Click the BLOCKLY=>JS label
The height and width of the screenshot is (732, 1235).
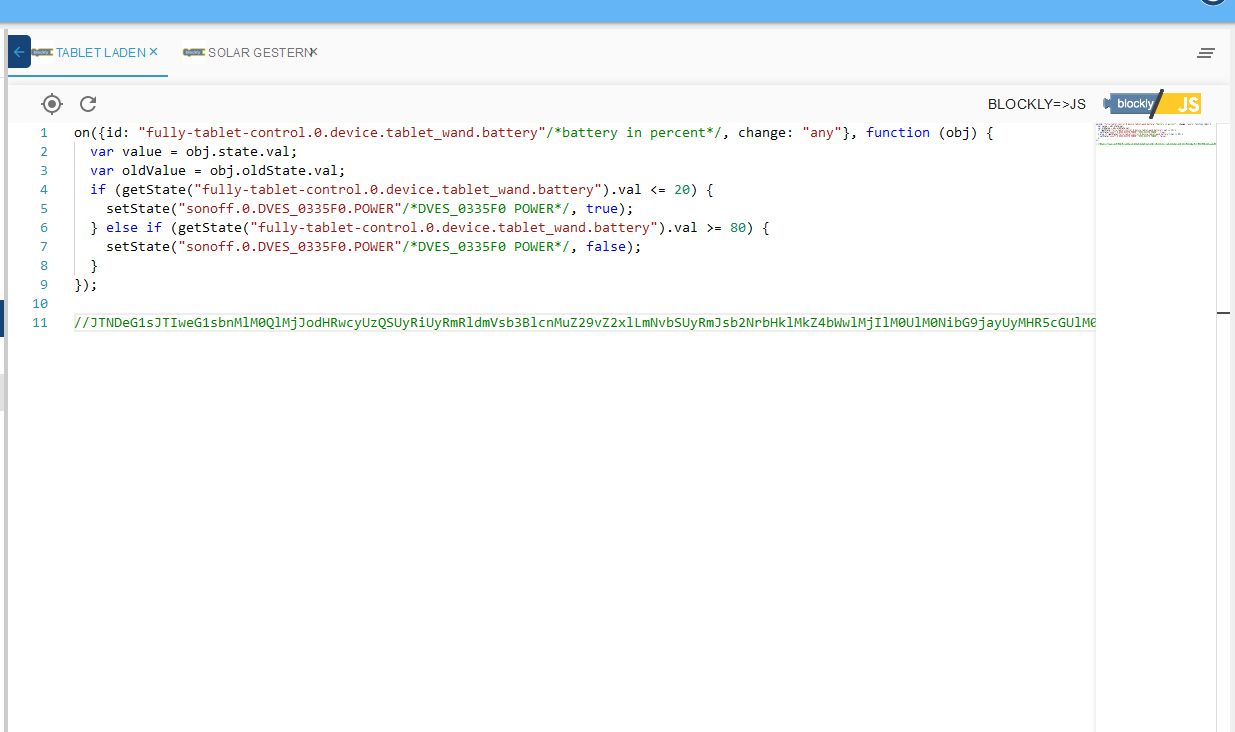[x=1036, y=104]
